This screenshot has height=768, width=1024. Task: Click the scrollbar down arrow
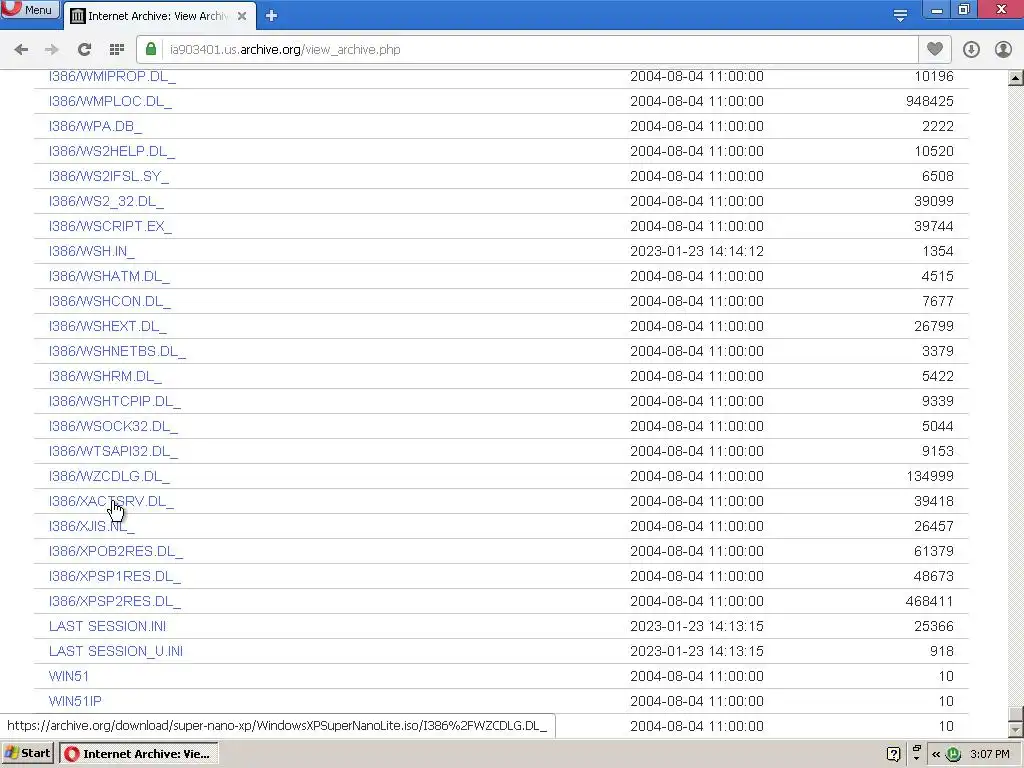click(x=1016, y=729)
